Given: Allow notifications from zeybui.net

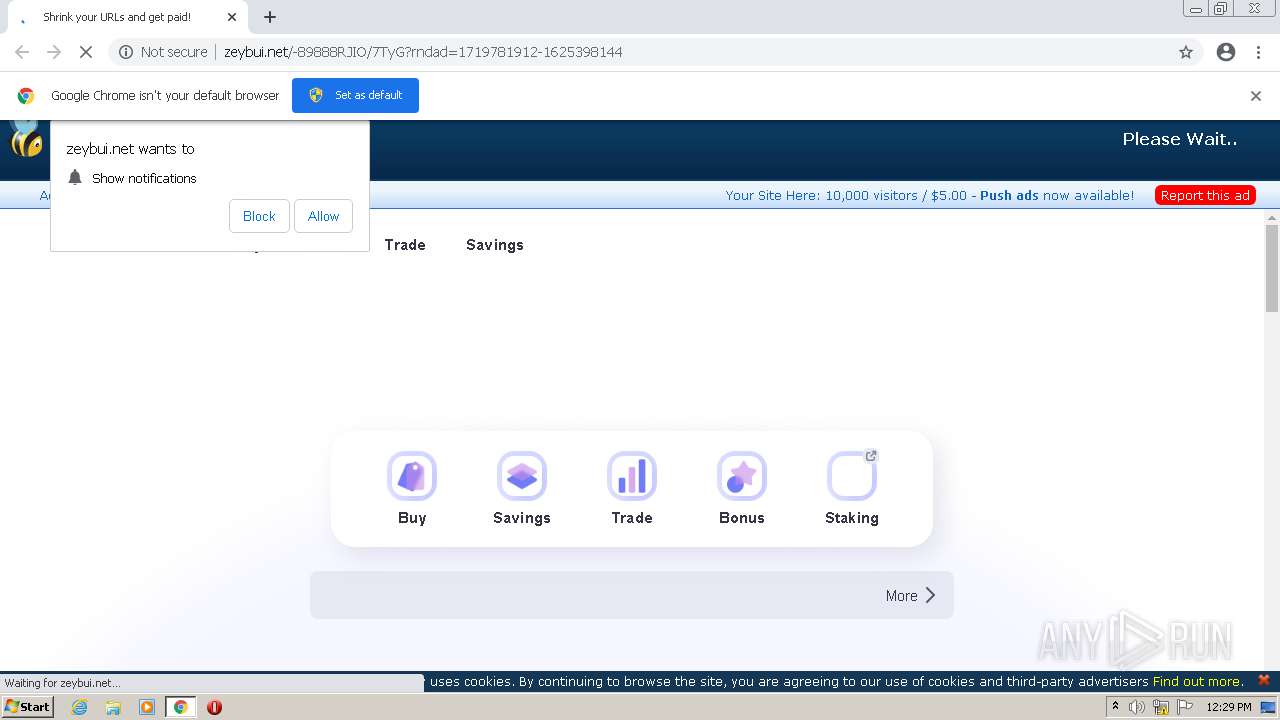Looking at the screenshot, I should [x=323, y=216].
